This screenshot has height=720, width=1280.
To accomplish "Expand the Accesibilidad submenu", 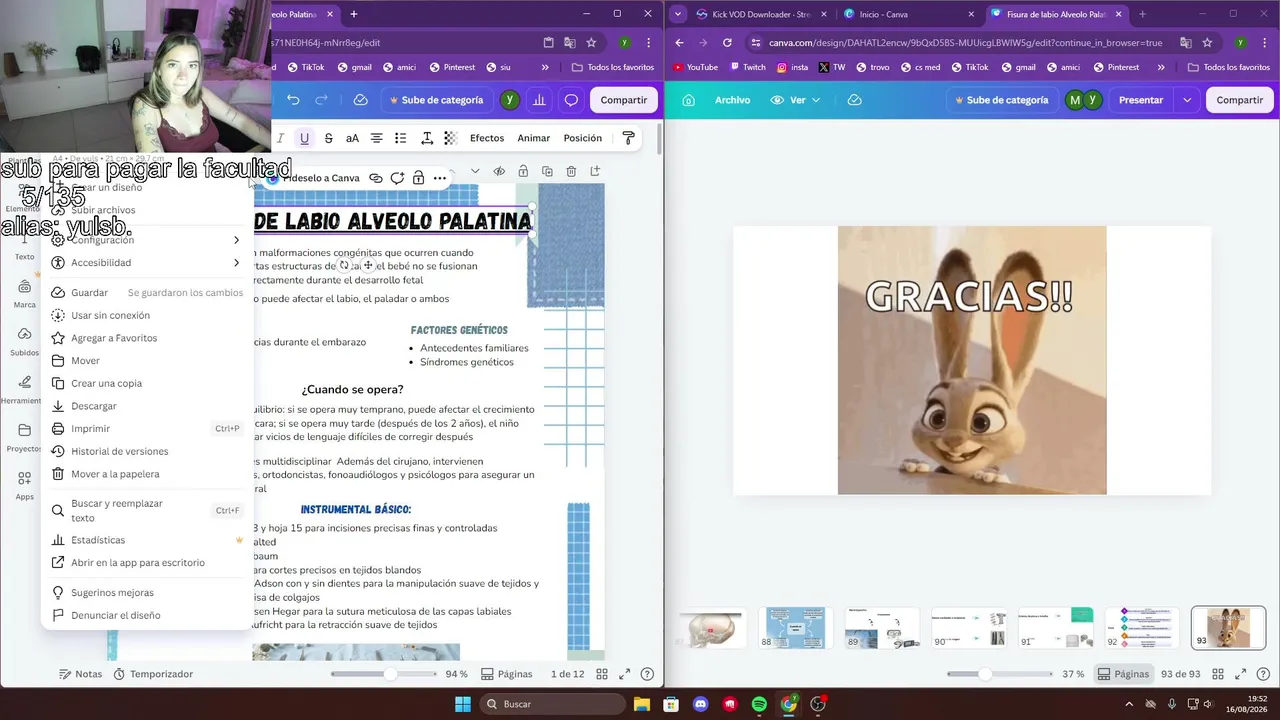I will (148, 263).
